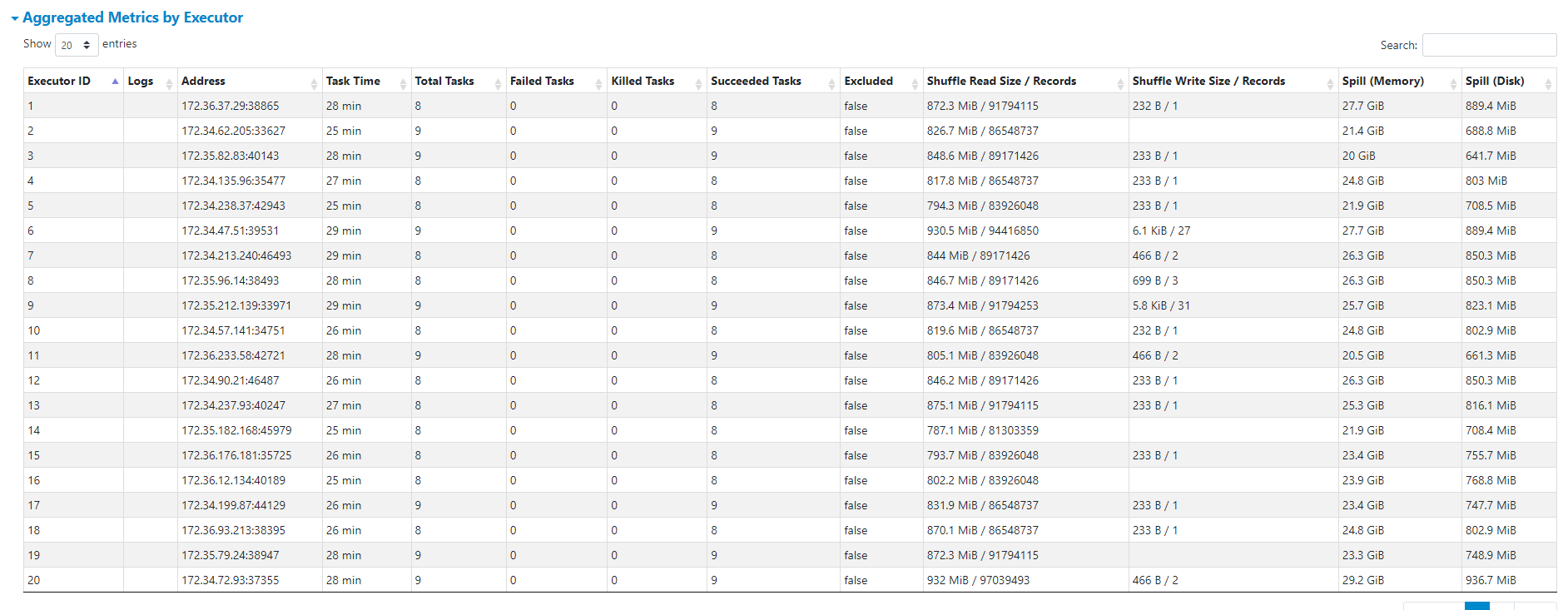Select the 20 GiB spill memory cell
Screen dimensions: 1568x610
[x=1359, y=156]
